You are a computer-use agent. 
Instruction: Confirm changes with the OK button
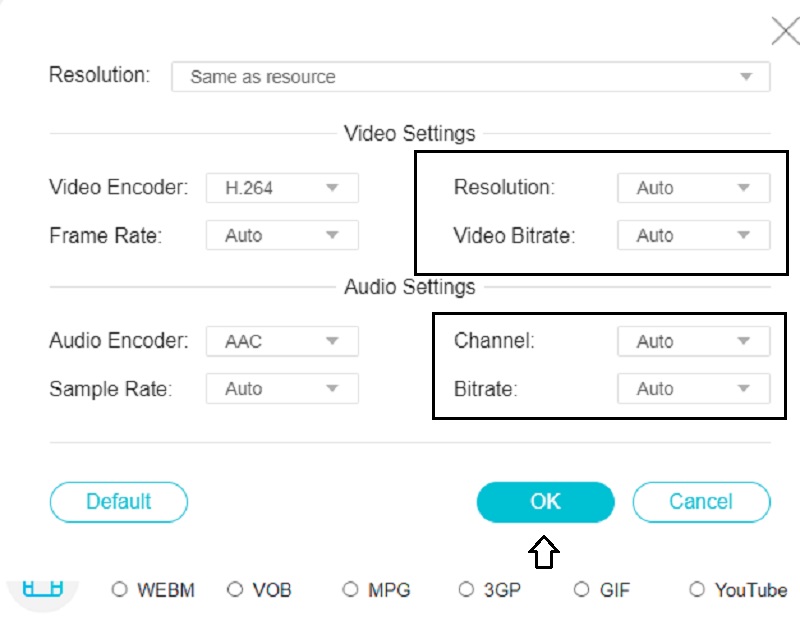click(545, 501)
